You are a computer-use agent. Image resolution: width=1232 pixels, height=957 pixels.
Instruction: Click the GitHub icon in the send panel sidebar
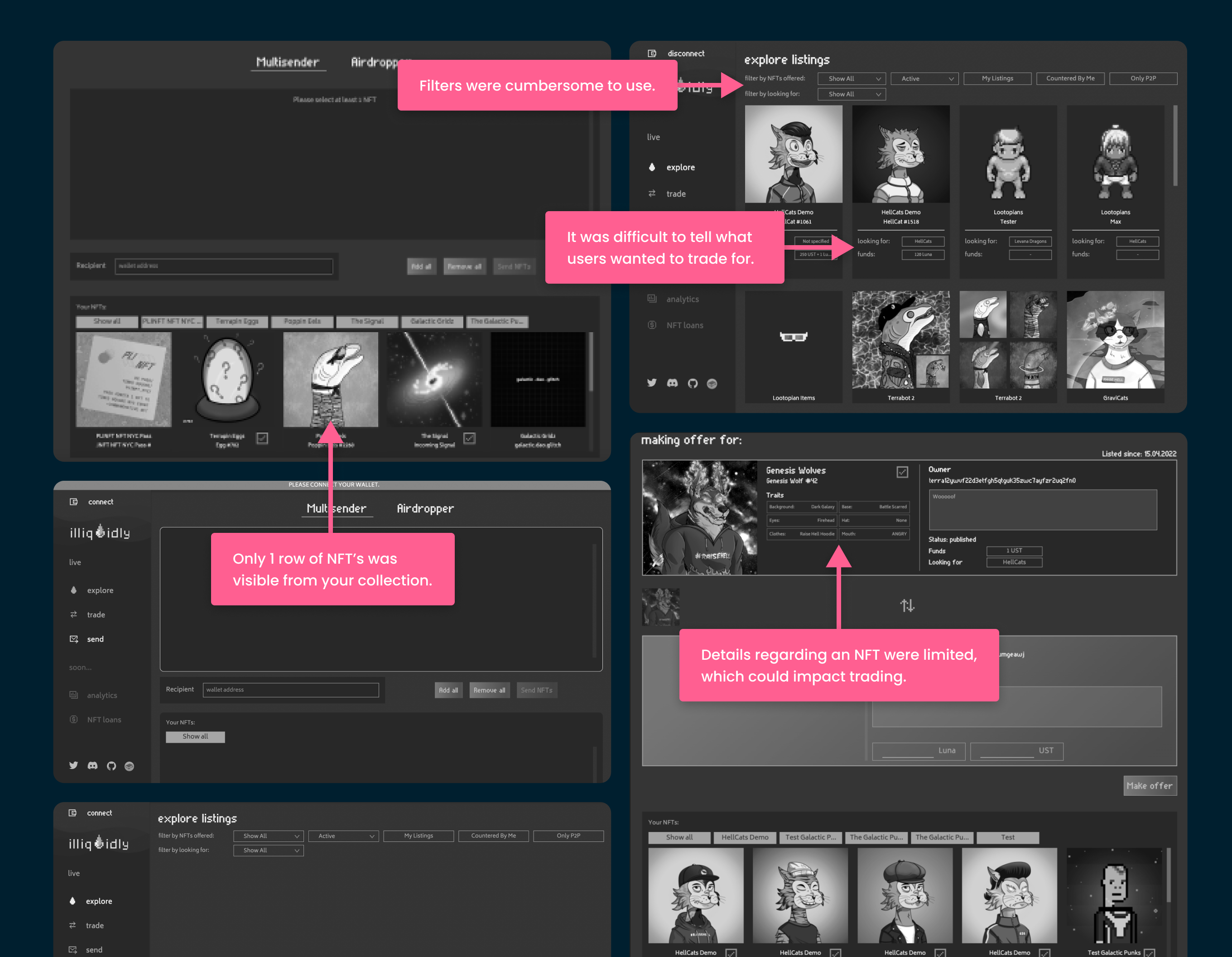pos(111,766)
